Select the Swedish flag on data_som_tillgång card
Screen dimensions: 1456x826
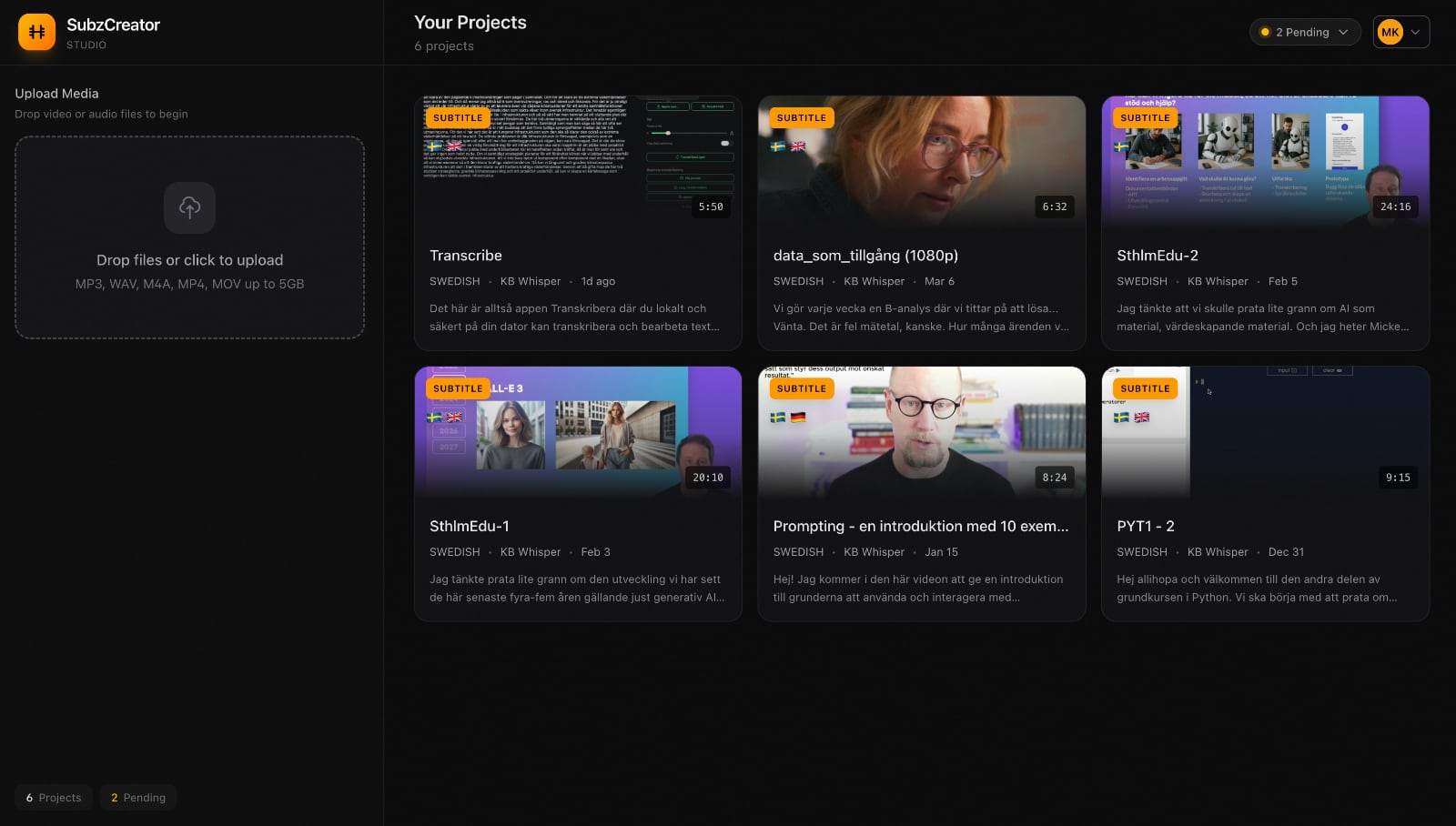(778, 145)
